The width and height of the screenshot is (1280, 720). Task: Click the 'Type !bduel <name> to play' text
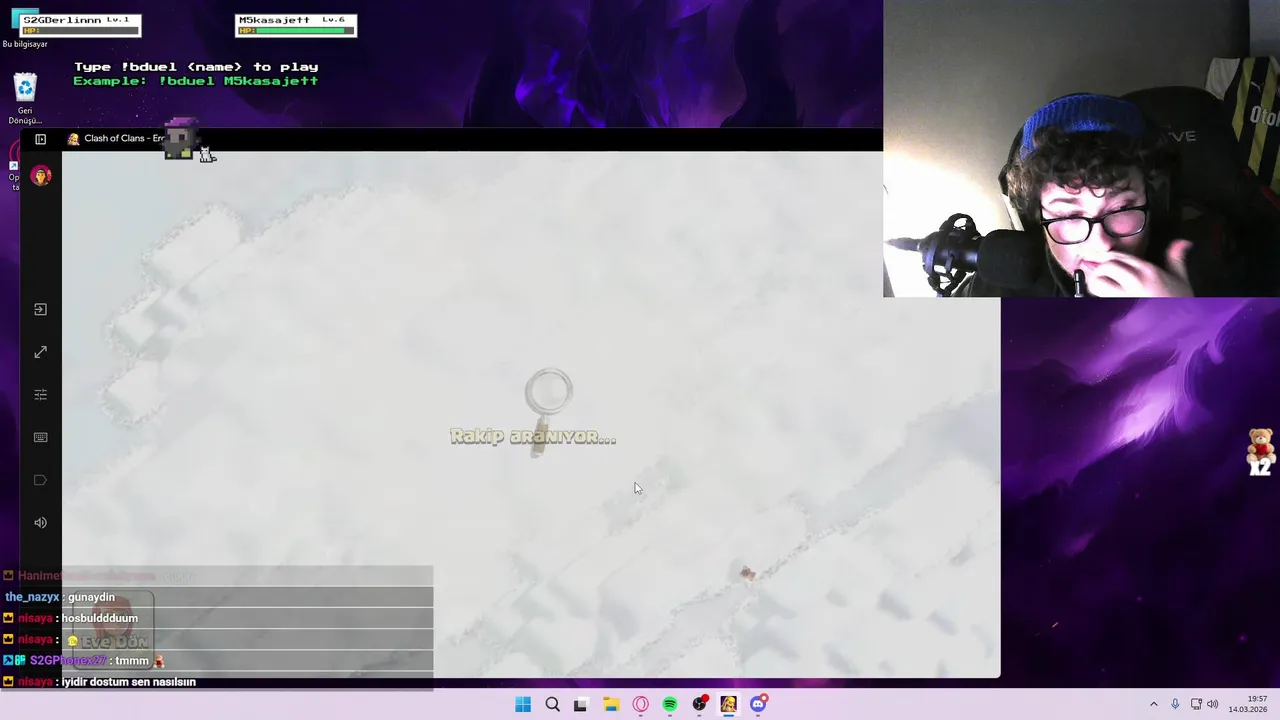tap(196, 67)
